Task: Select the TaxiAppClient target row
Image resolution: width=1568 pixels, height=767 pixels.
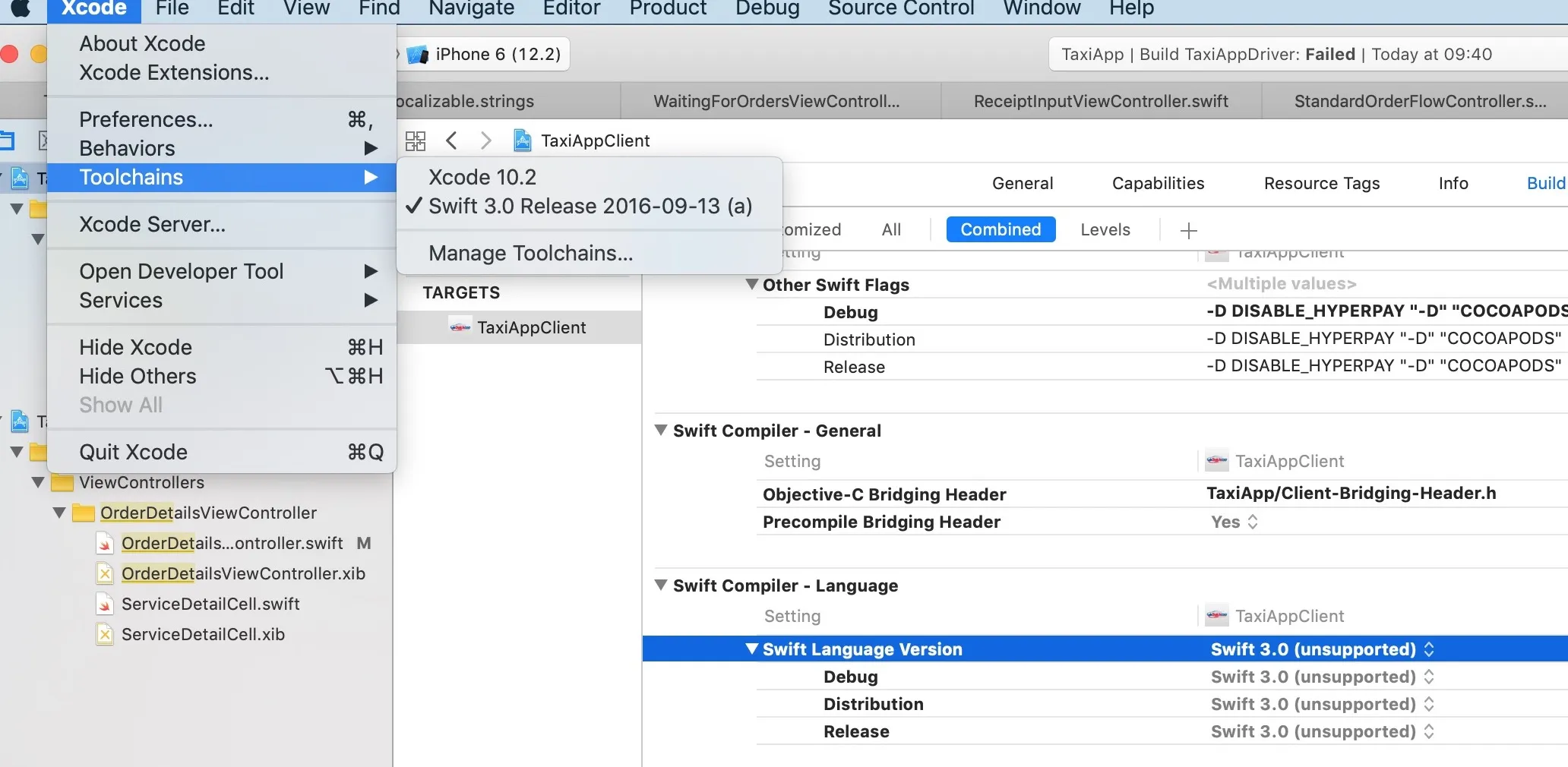Action: [x=519, y=327]
